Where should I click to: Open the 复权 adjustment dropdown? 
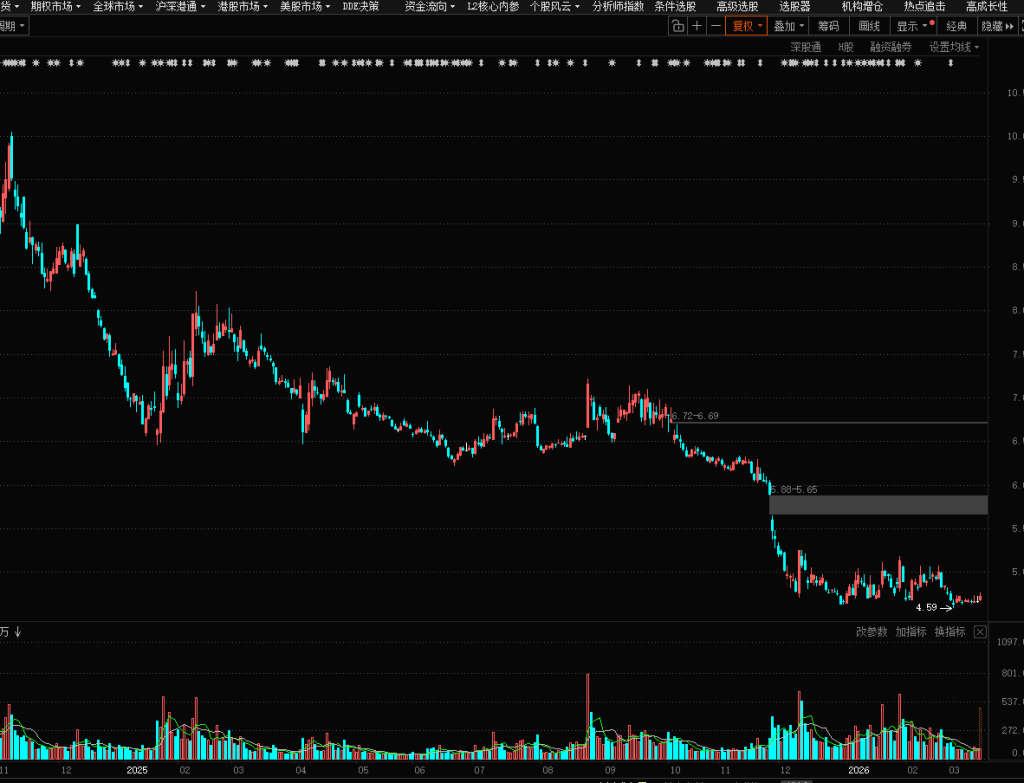pos(746,26)
